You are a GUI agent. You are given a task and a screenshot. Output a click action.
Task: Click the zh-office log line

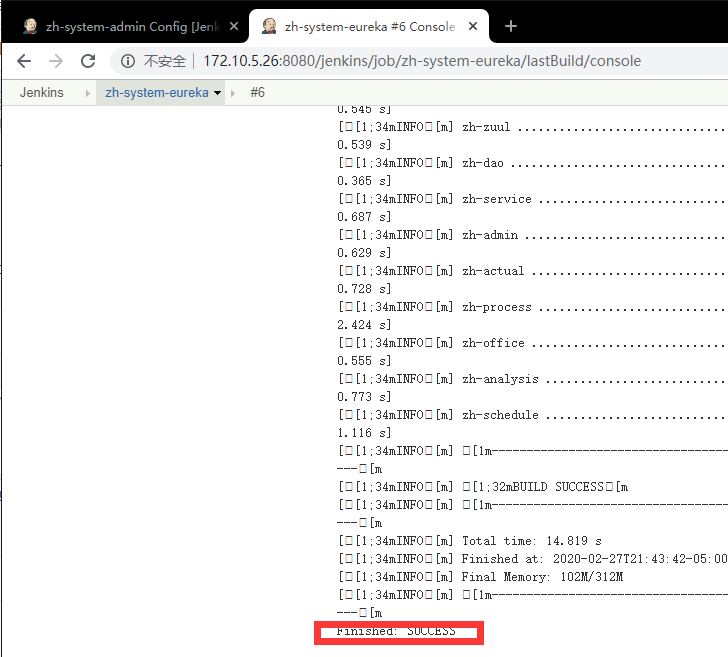coord(533,343)
